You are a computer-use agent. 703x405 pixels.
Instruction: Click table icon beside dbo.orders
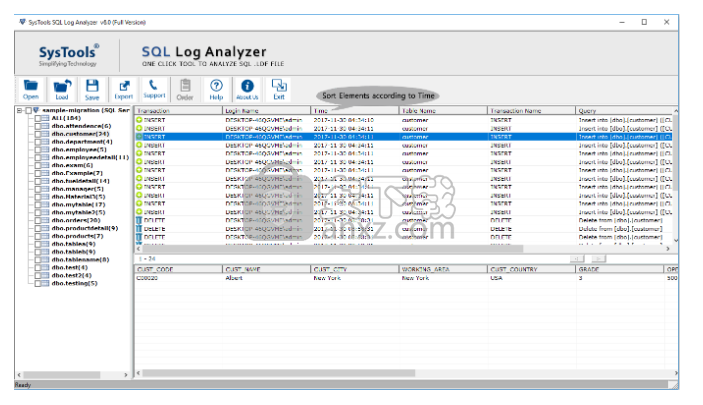(x=45, y=220)
